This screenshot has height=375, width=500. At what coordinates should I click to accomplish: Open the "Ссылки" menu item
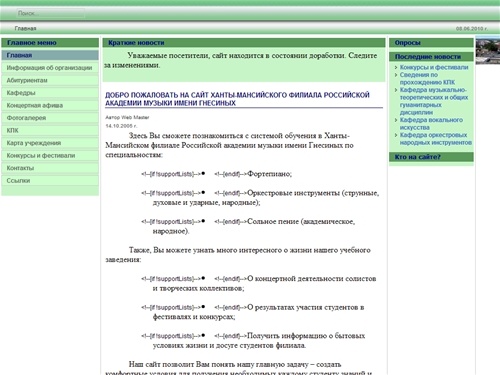(50, 181)
